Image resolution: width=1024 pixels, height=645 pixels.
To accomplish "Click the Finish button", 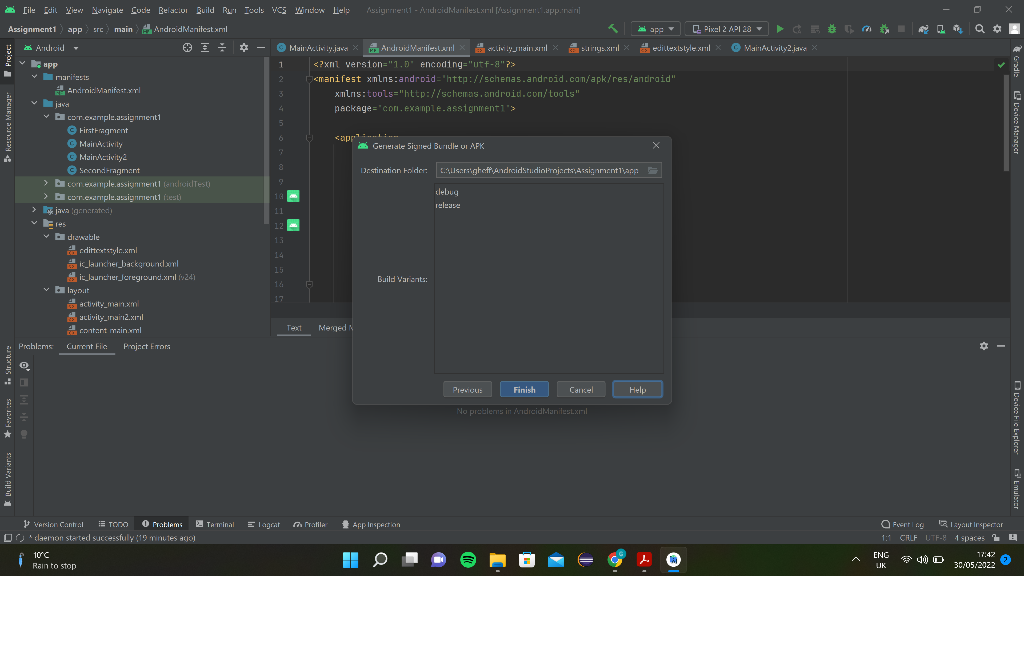I will (x=524, y=390).
